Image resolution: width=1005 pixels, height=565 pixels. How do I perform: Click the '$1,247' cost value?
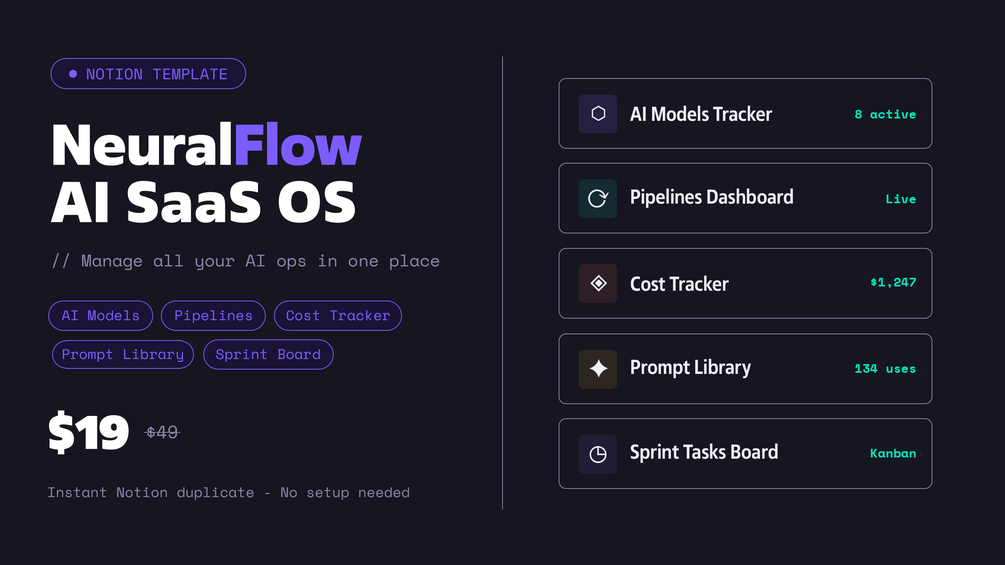coord(893,283)
